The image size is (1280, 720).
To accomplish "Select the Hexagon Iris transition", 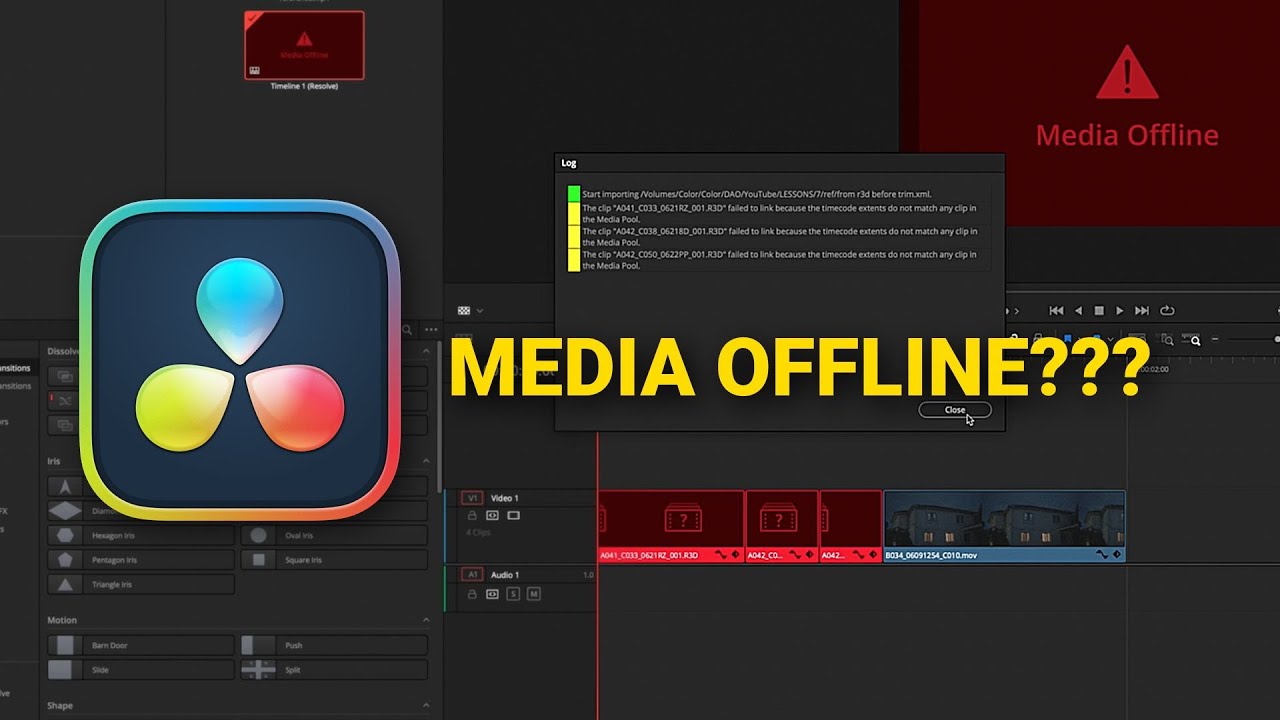I will (141, 535).
